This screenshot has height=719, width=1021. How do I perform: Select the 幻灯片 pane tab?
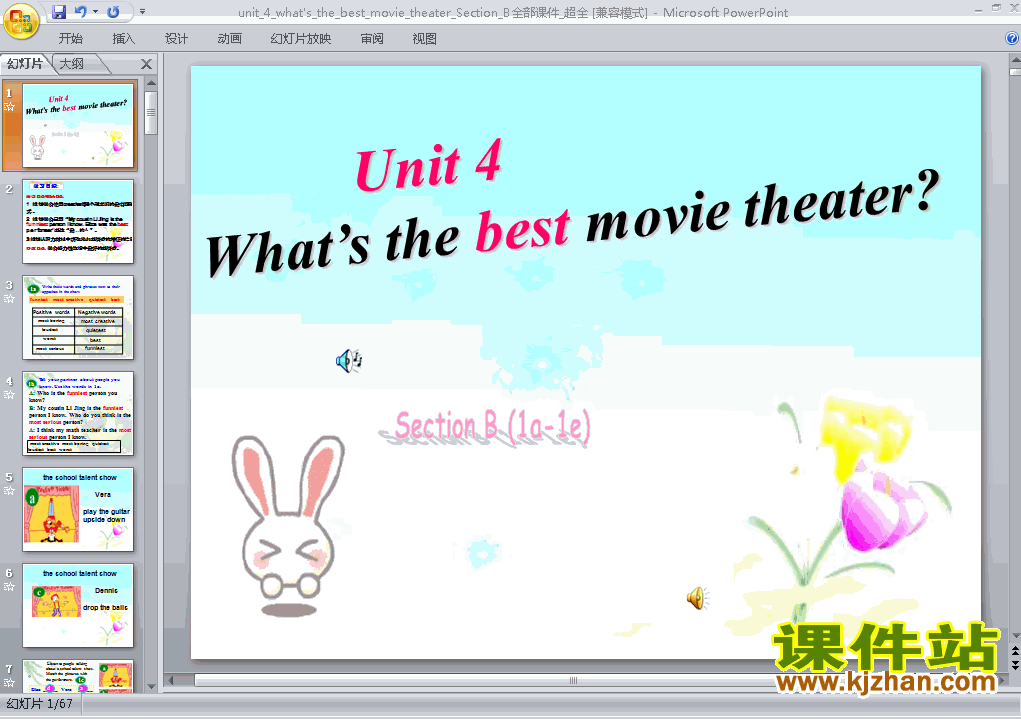(25, 64)
